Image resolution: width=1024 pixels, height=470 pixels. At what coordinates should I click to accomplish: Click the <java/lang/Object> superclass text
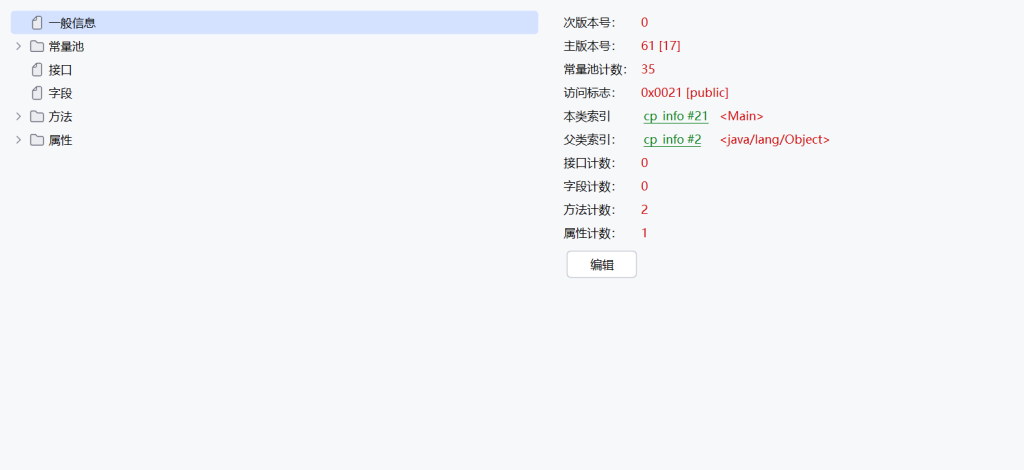click(x=774, y=140)
